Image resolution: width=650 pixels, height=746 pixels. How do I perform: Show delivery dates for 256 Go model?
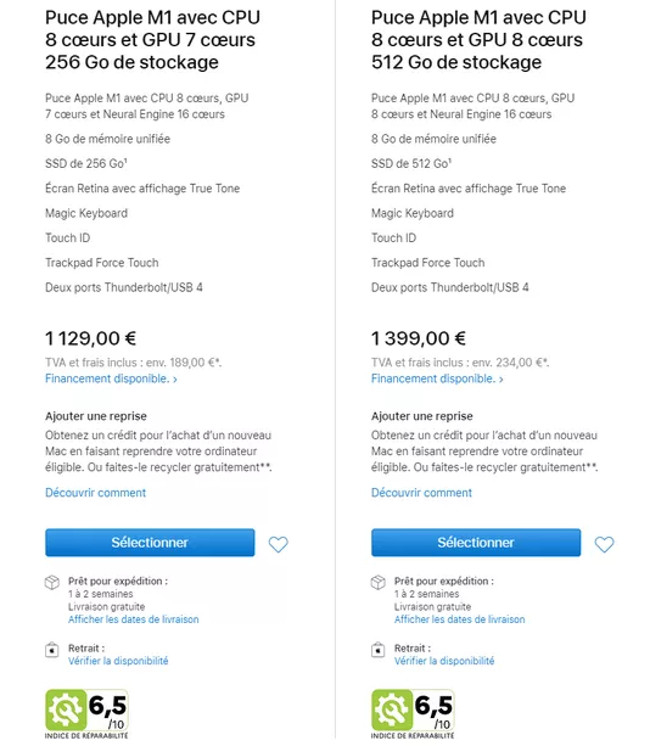pos(133,619)
